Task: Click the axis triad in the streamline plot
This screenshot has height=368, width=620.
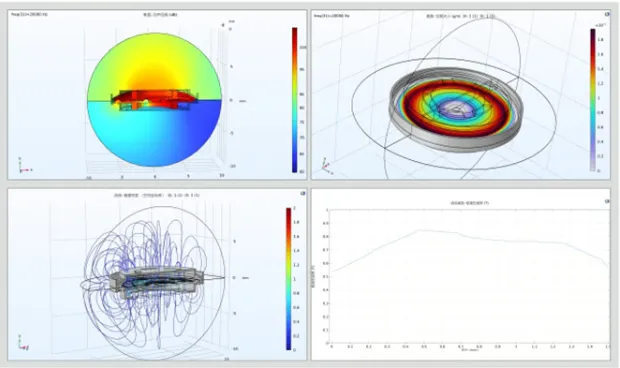Action: coord(23,343)
